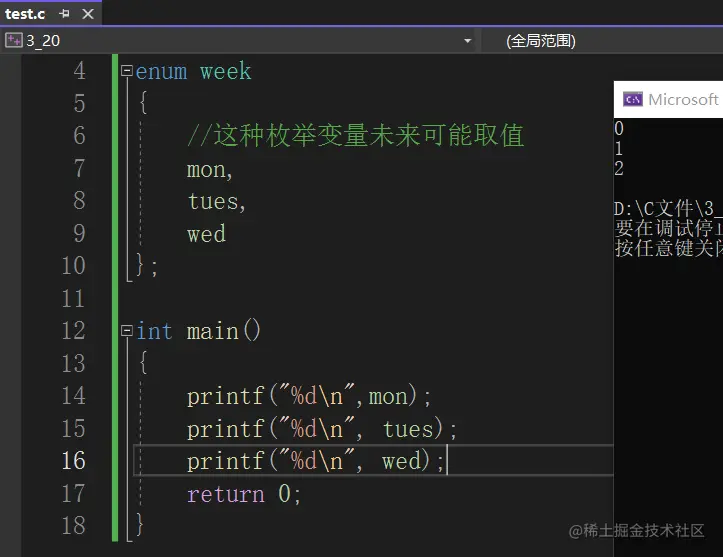723x557 pixels.
Task: Click the int keyword on line 12
Action: coord(154,332)
